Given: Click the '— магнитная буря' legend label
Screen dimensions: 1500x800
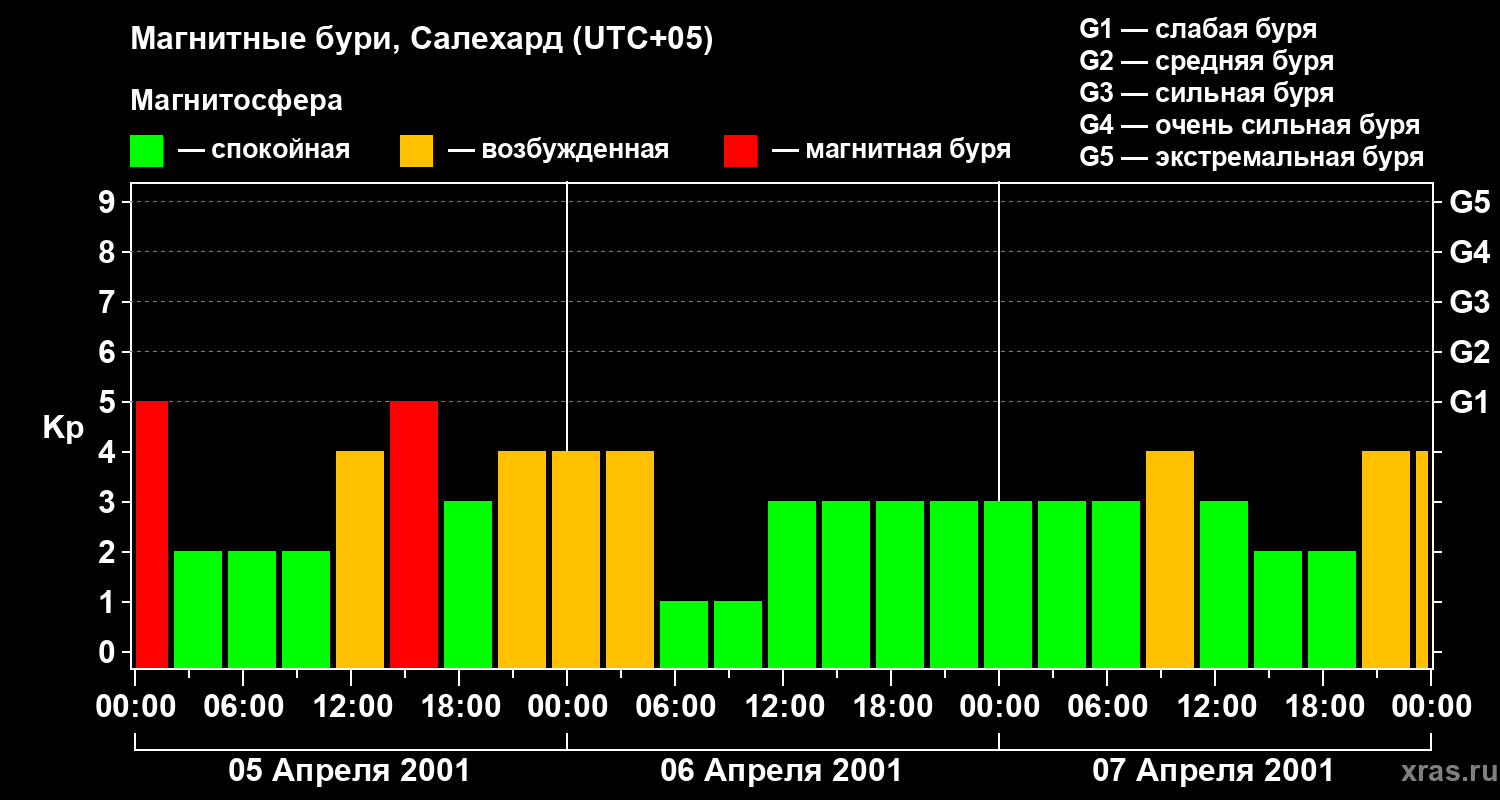Looking at the screenshot, I should (891, 150).
